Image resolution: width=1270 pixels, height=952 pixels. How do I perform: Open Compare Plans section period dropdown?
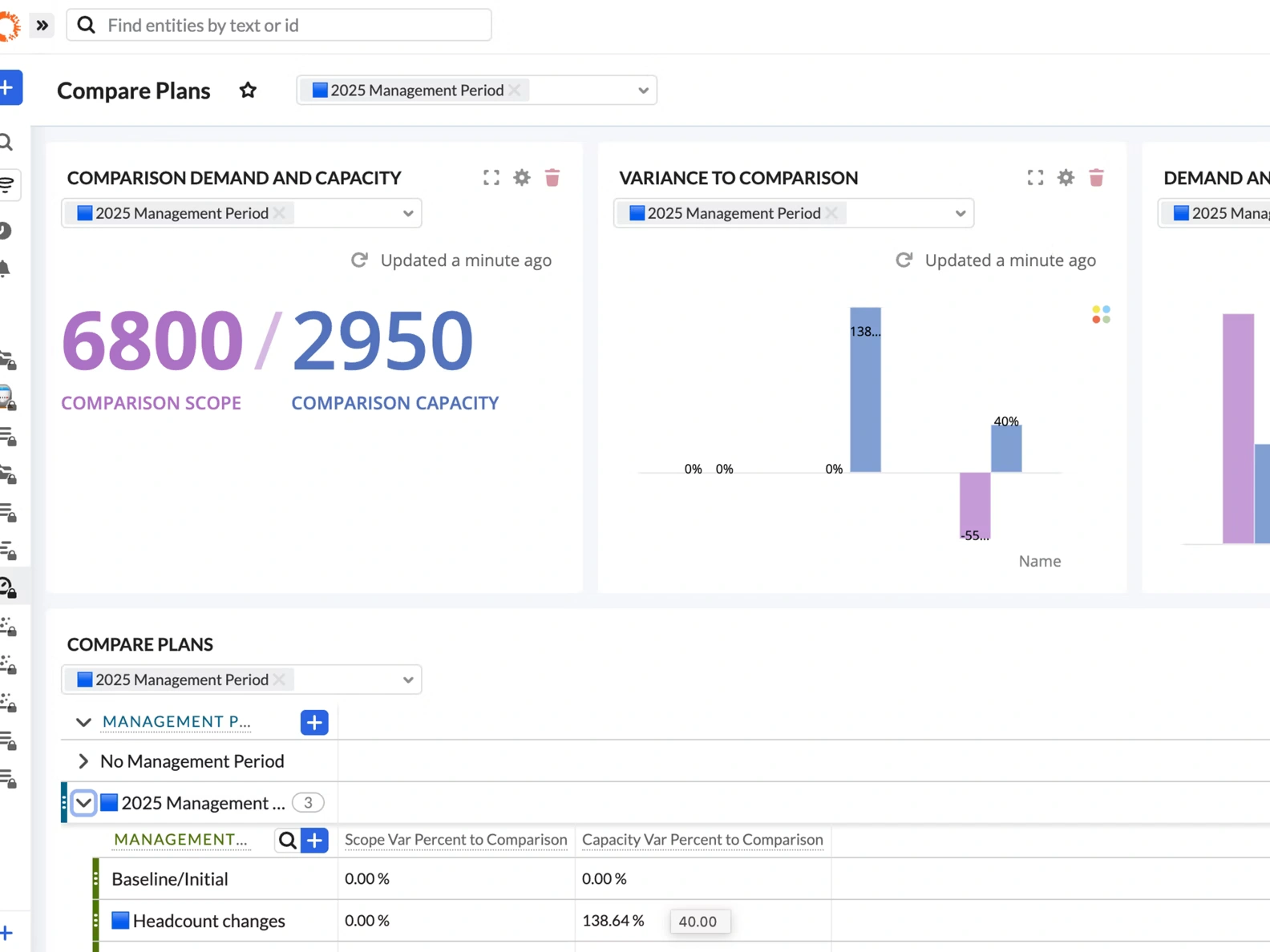(407, 680)
